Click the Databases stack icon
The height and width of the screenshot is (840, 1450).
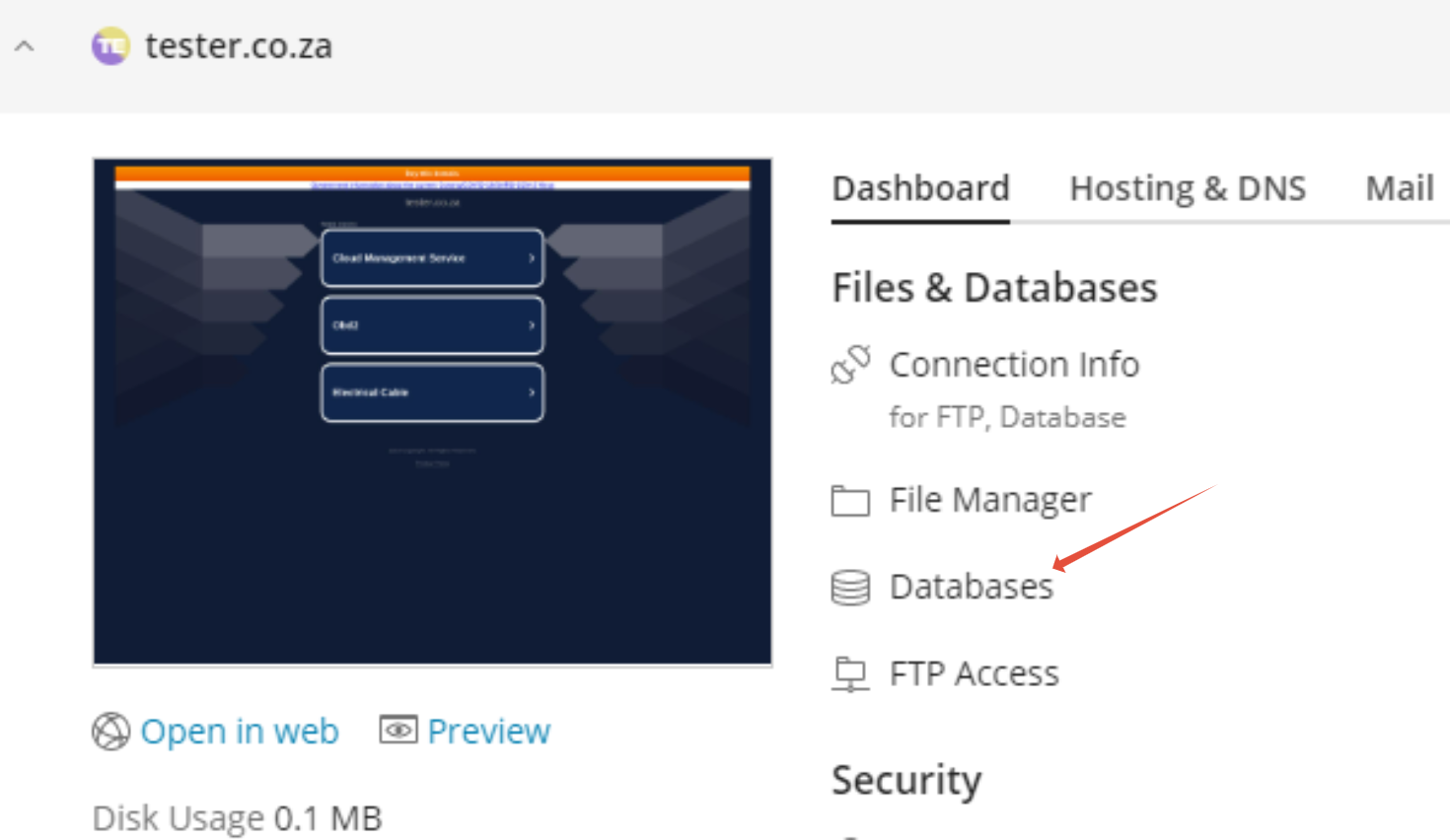[x=850, y=588]
